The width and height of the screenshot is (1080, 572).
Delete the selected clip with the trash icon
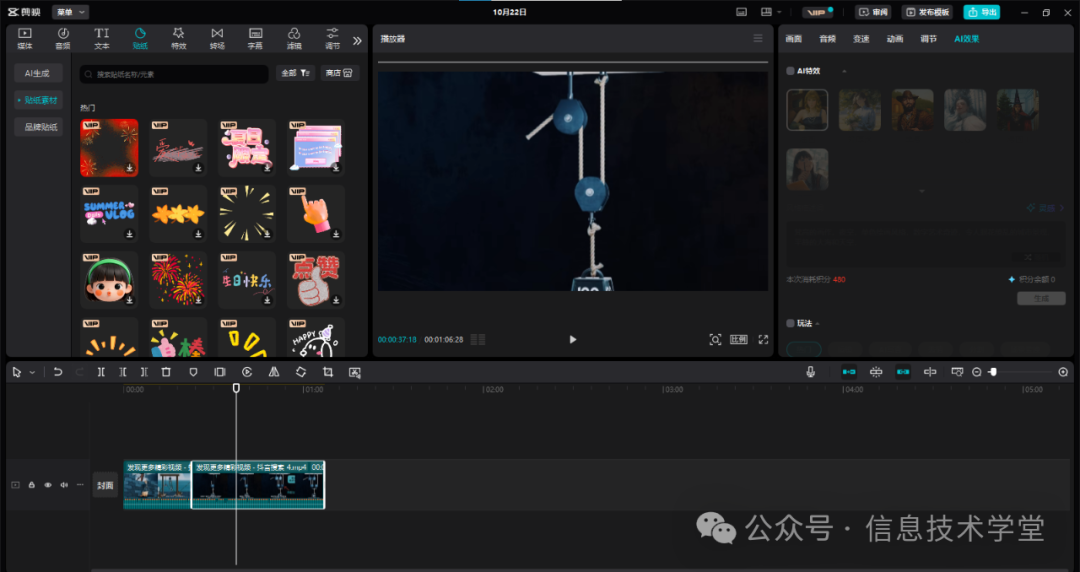click(x=166, y=372)
